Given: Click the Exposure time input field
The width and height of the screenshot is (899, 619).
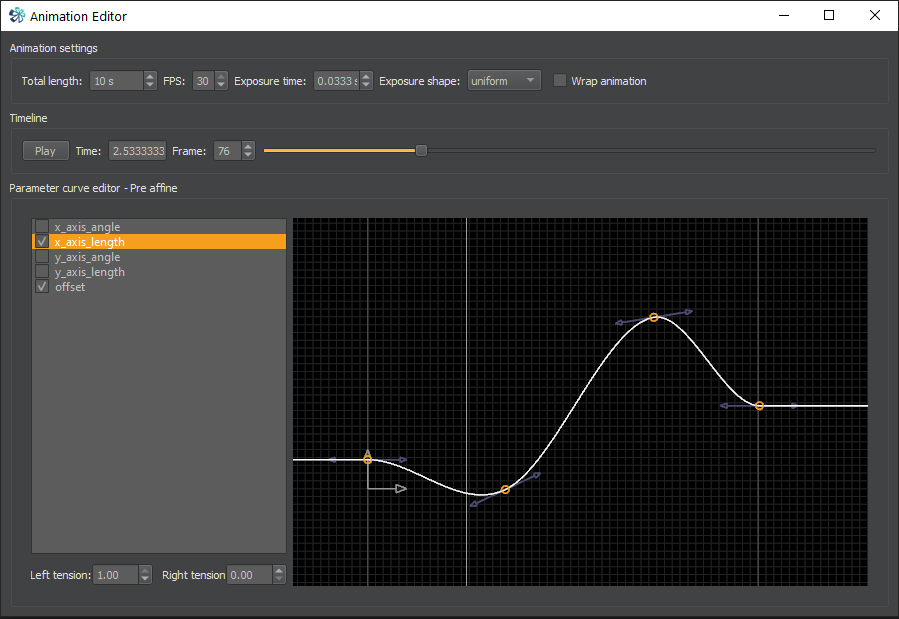Looking at the screenshot, I should [337, 81].
